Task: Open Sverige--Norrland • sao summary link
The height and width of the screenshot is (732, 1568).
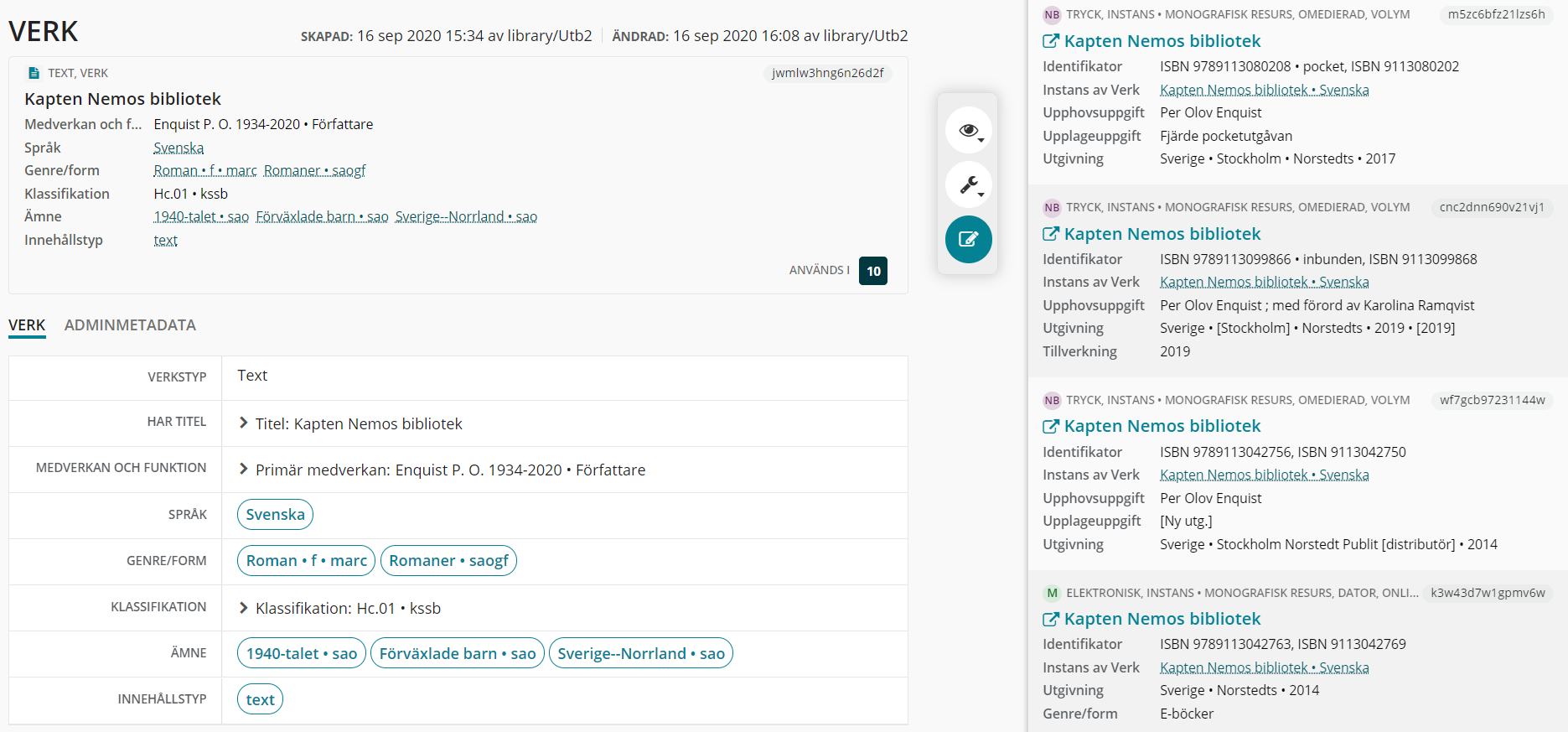Action: pos(466,216)
